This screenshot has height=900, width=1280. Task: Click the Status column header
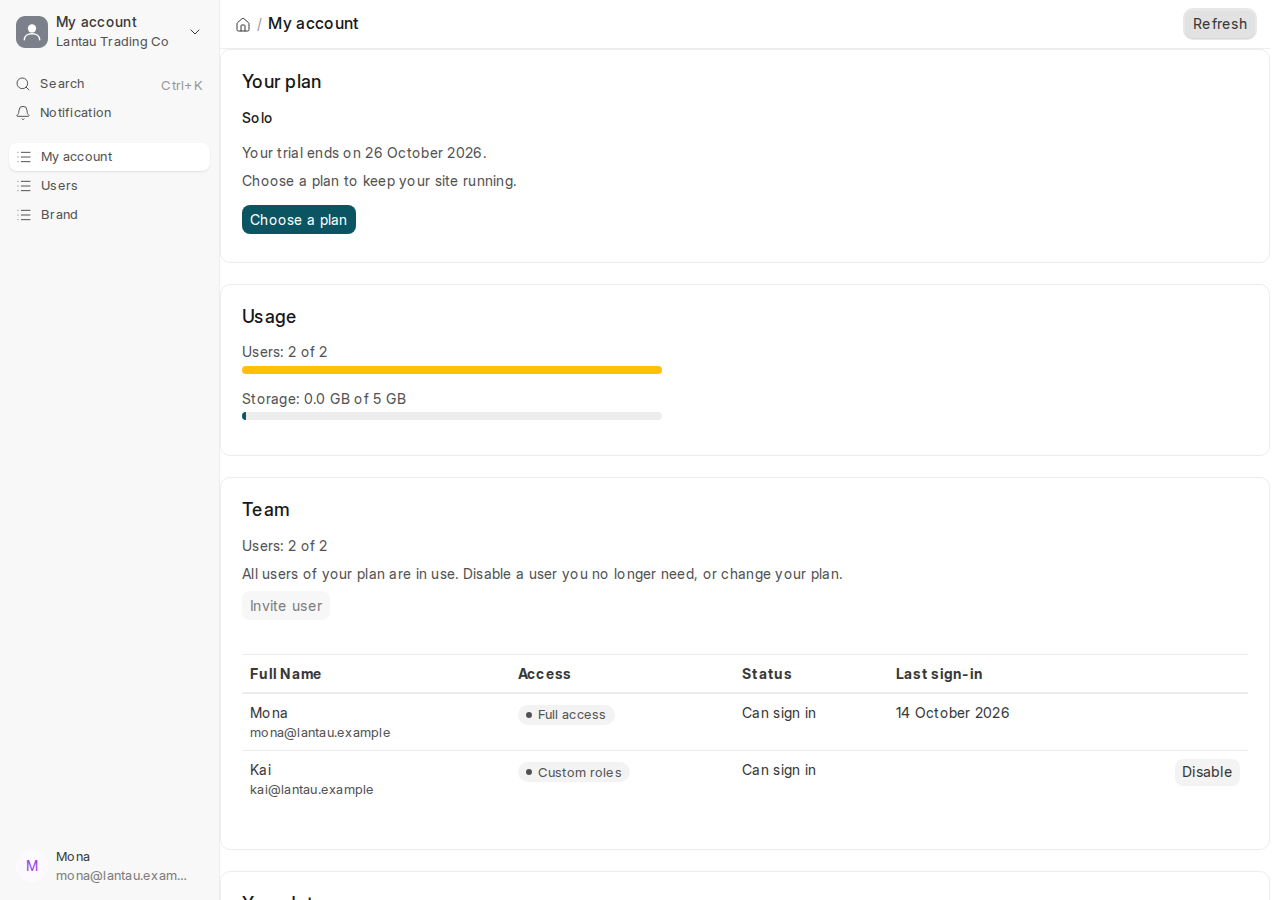[x=767, y=674]
